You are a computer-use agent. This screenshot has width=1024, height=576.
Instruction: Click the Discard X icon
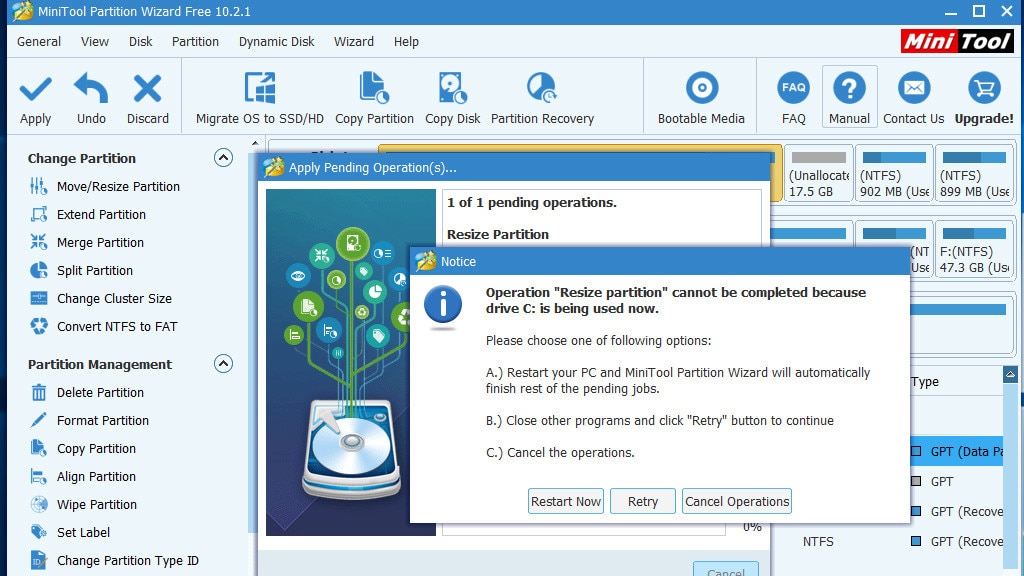[148, 88]
